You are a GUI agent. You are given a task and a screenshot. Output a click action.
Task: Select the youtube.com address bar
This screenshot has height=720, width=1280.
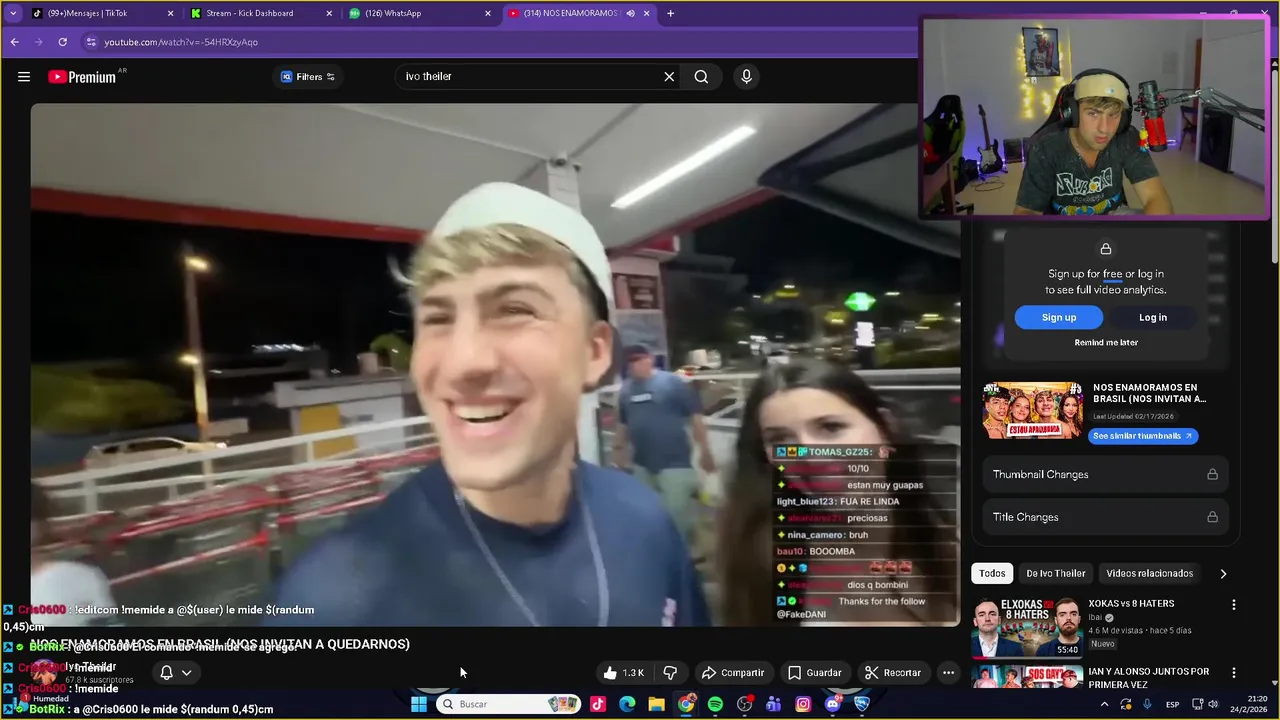(500, 42)
